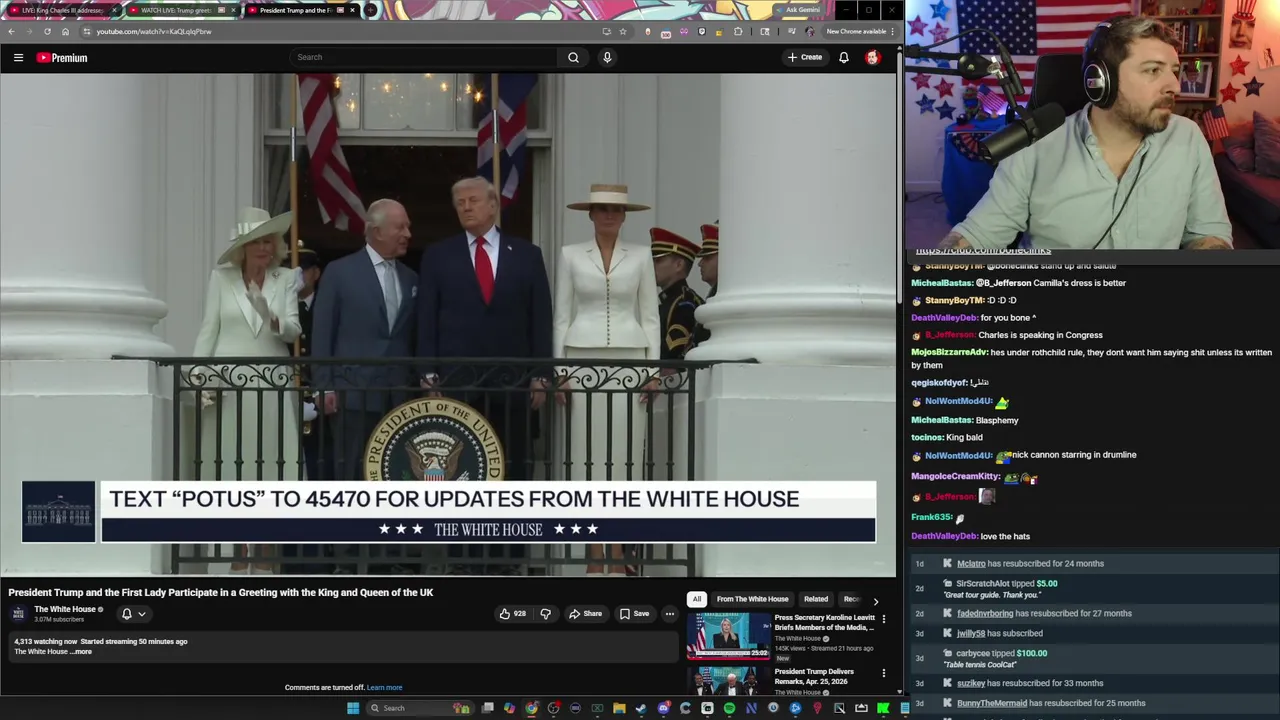Open The White House channel avatar
The width and height of the screenshot is (1280, 720).
(18, 614)
